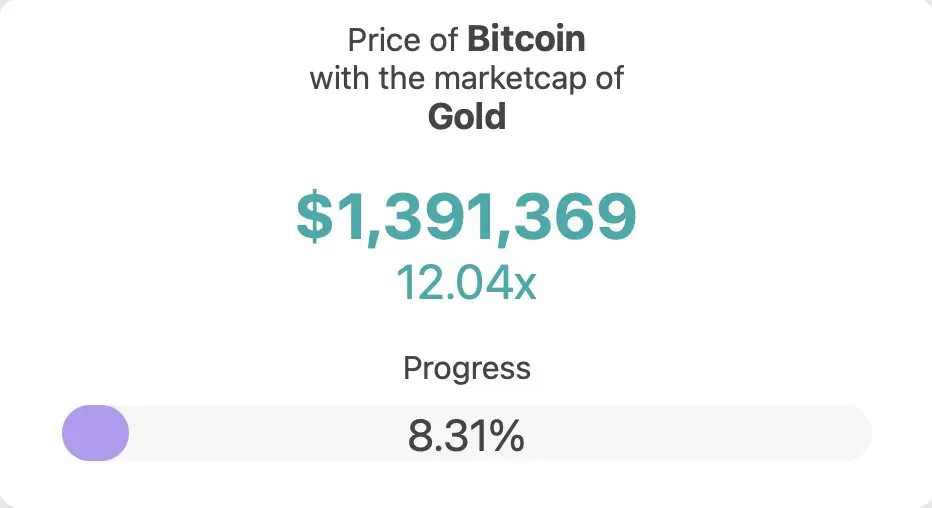Screen dimensions: 932x508
Task: Click the leading 12 of the multiplier
Action: tap(419, 282)
